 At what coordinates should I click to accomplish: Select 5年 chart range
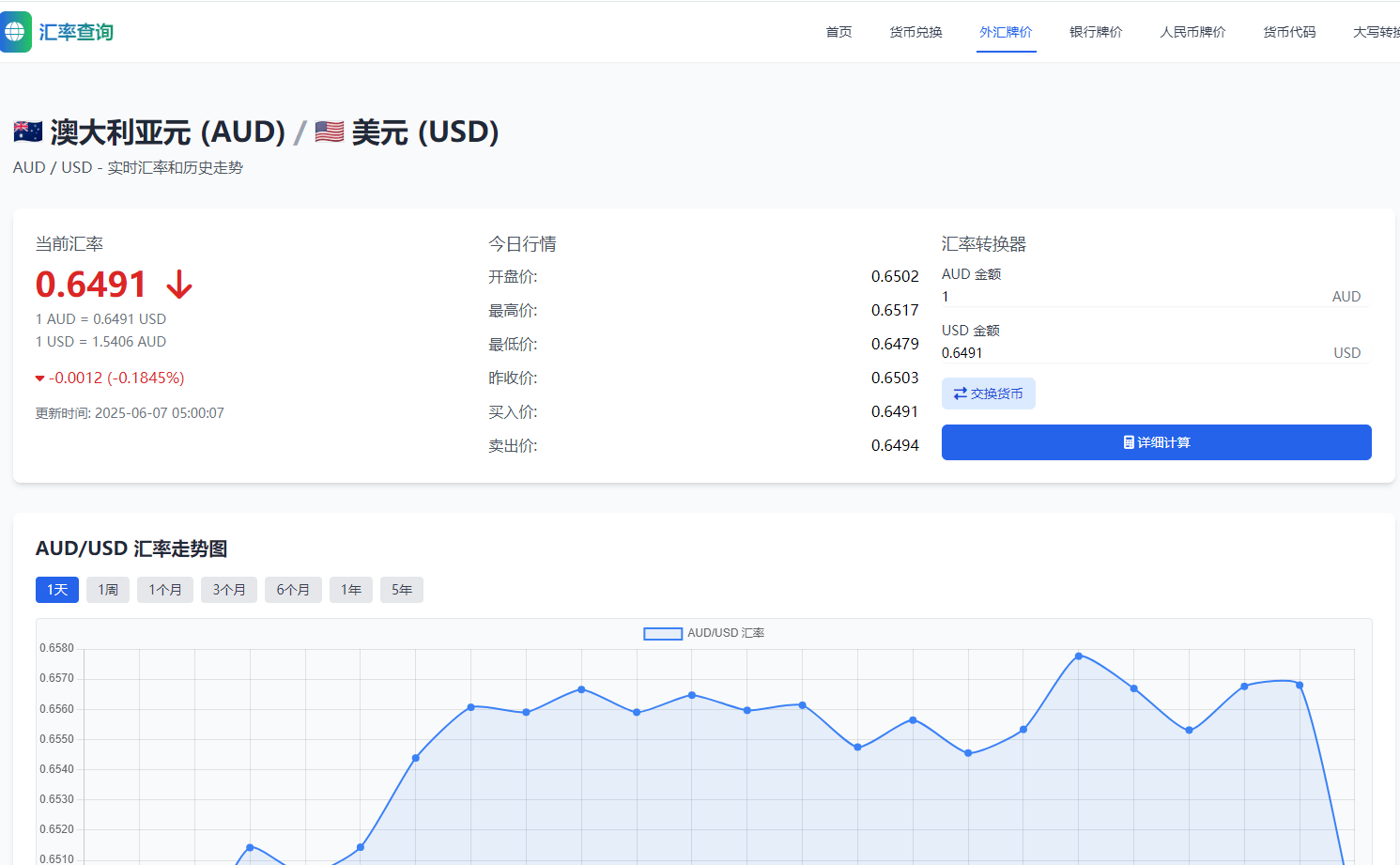(x=402, y=590)
